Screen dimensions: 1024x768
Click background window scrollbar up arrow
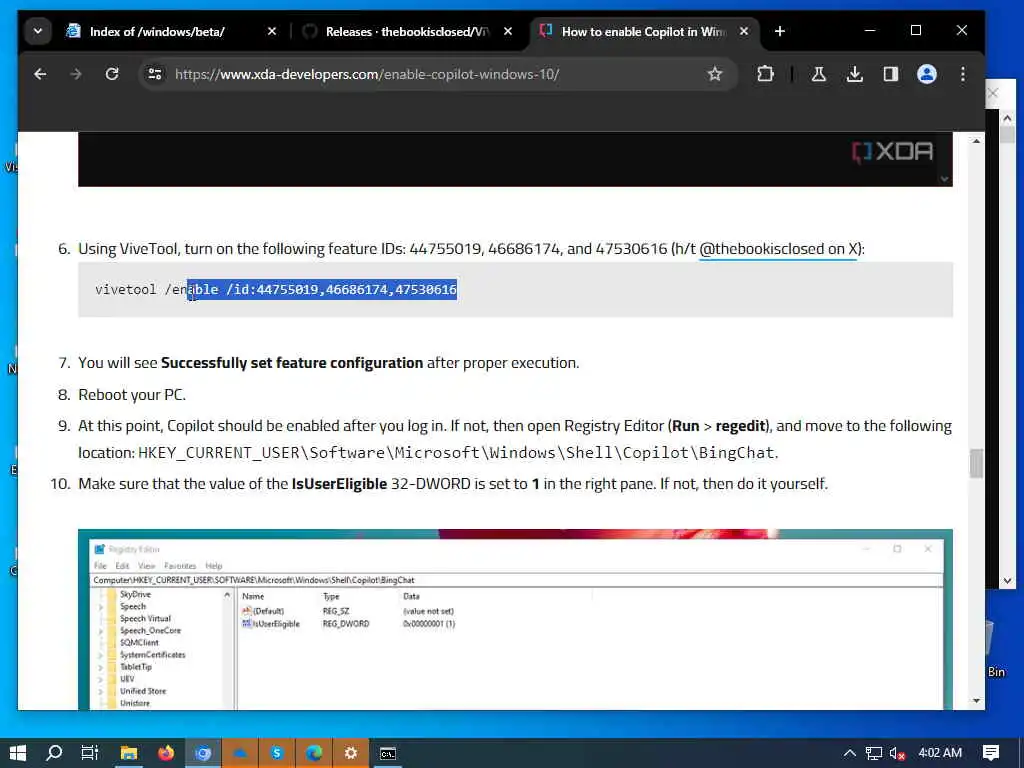click(x=1007, y=118)
